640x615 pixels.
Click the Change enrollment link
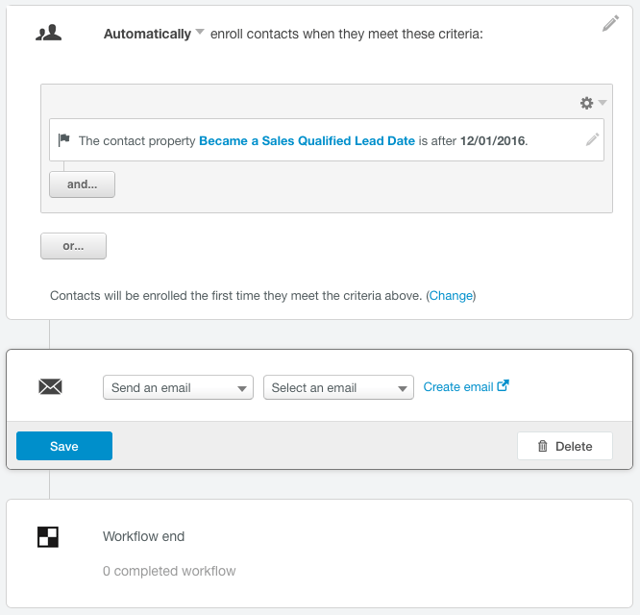click(x=451, y=296)
